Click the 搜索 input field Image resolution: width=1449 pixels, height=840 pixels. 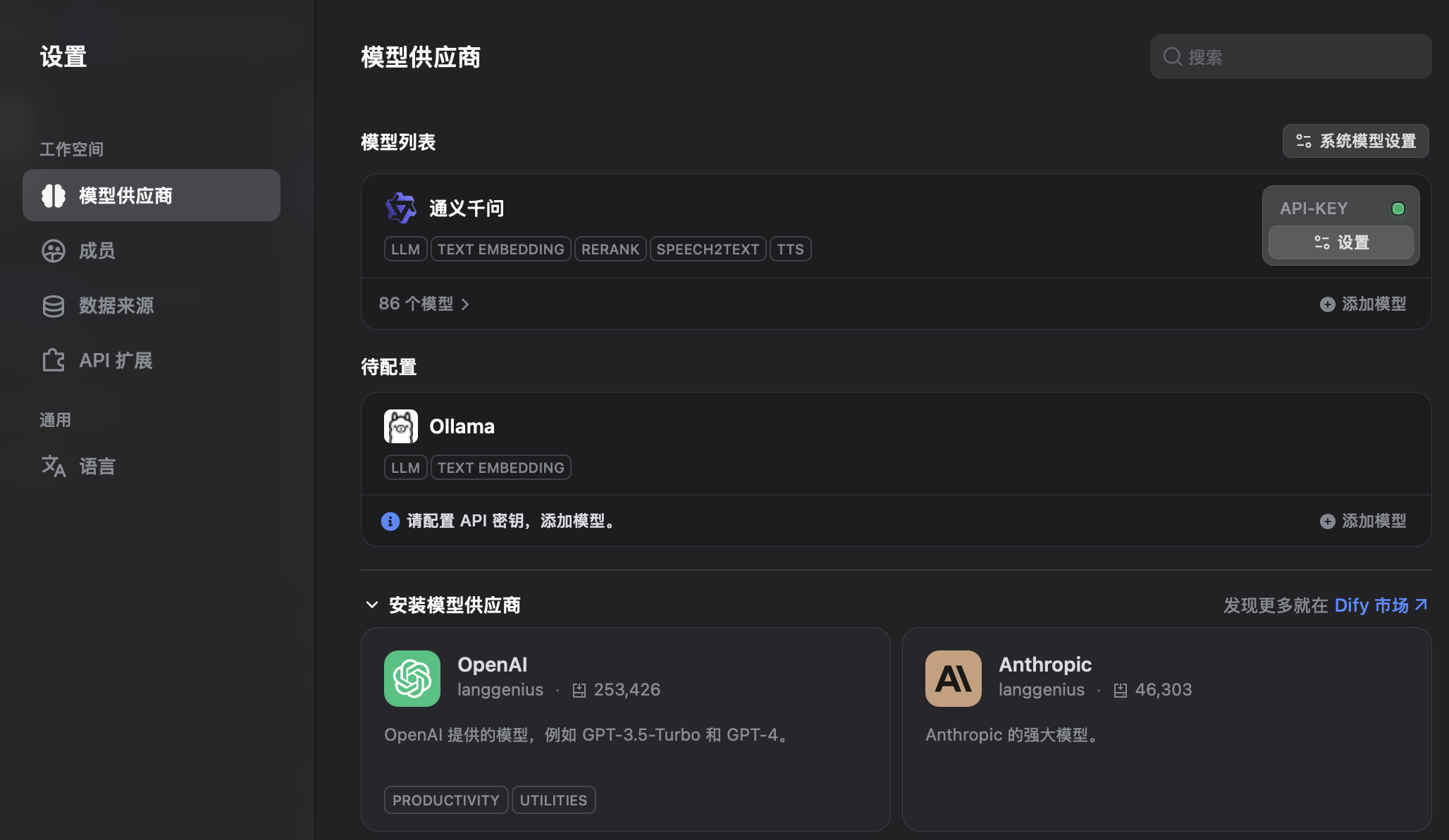pos(1304,56)
